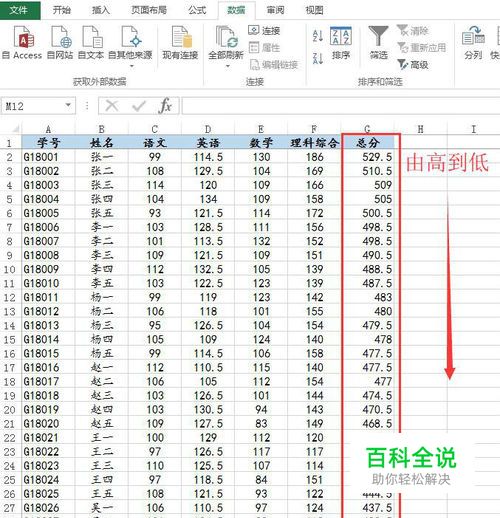Open the Name Box dropdown arrow
The image size is (500, 518).
click(69, 105)
